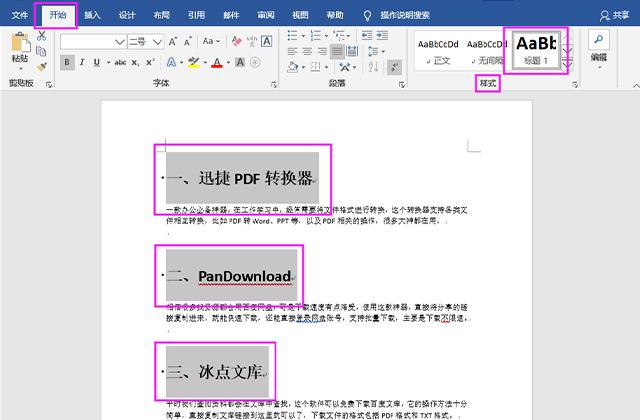Click the Cut scissors icon

(x=42, y=36)
